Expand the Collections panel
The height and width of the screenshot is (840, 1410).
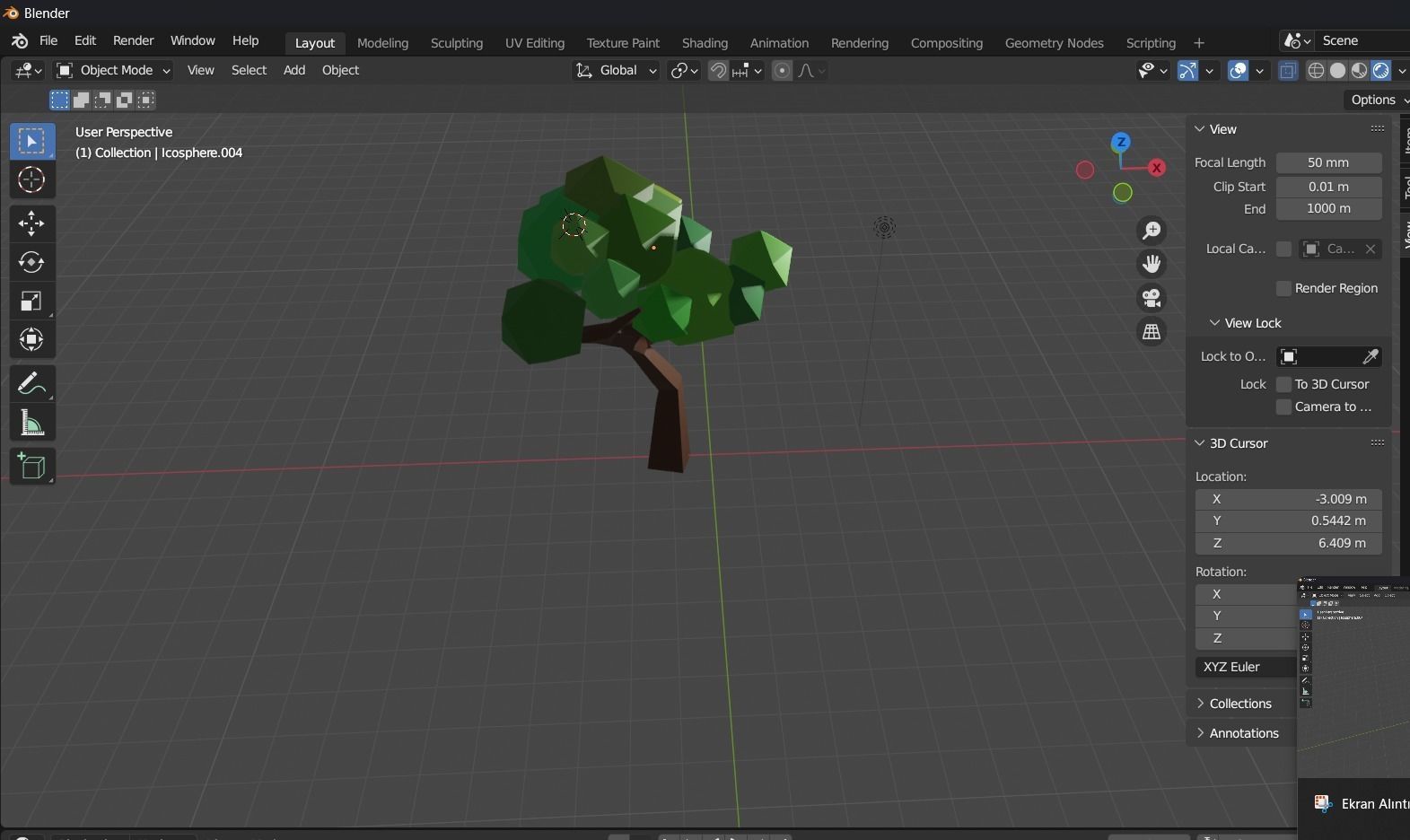tap(1240, 704)
